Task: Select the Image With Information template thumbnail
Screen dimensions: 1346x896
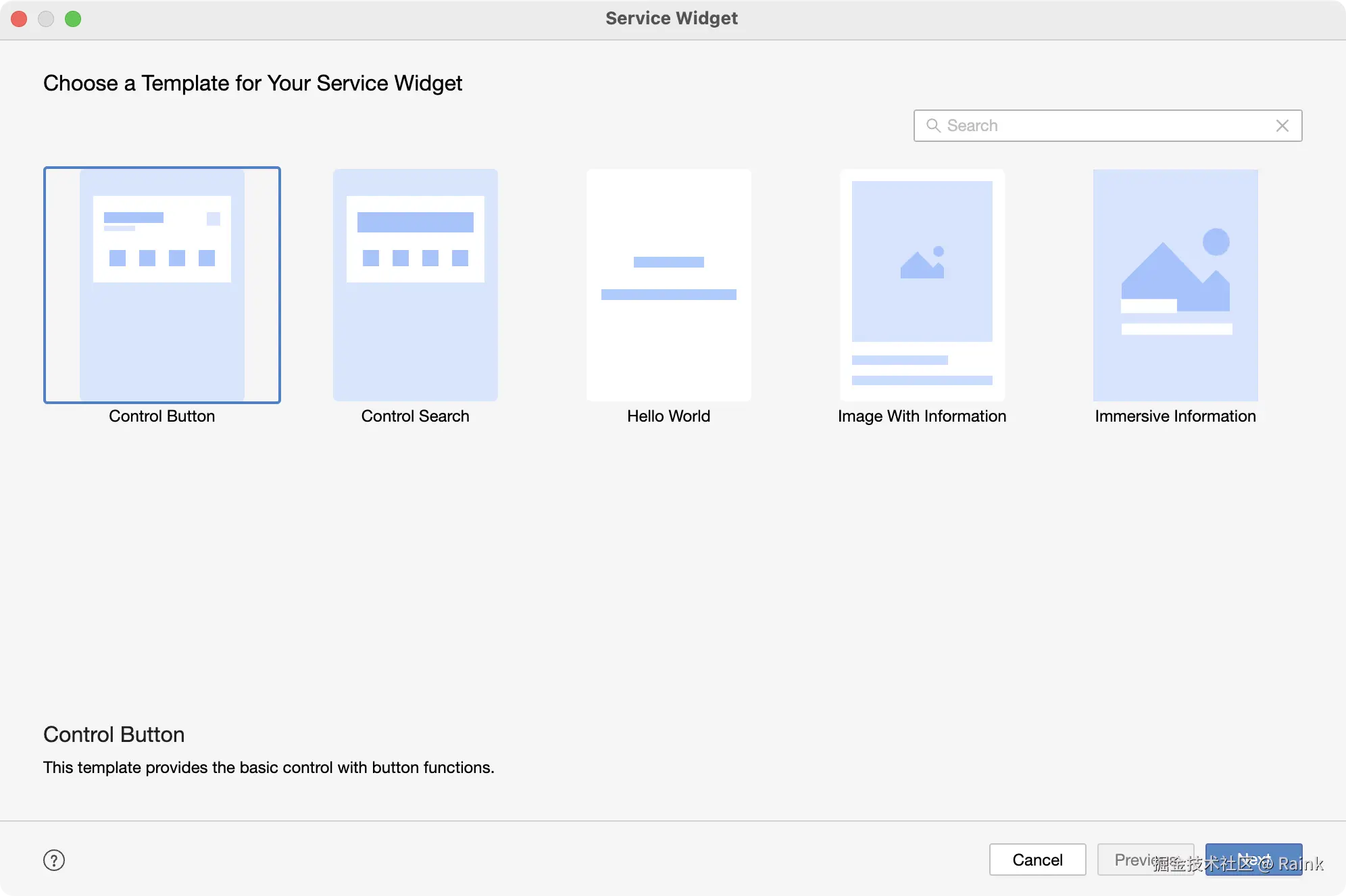Action: (x=922, y=284)
